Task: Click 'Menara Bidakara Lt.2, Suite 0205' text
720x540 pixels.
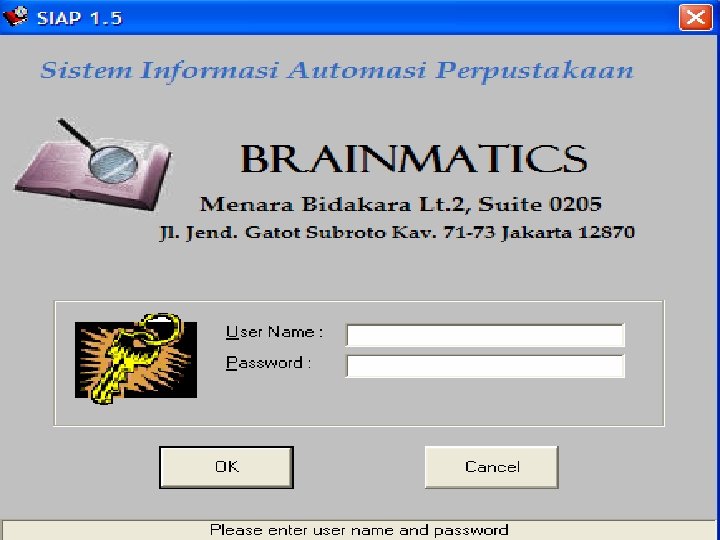Action: click(400, 204)
